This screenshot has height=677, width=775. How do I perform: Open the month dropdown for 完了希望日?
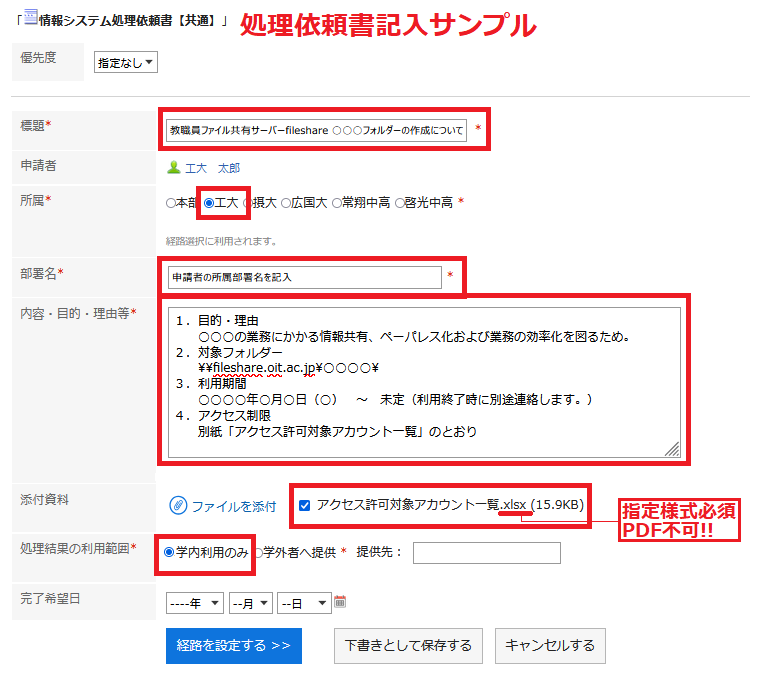[251, 603]
